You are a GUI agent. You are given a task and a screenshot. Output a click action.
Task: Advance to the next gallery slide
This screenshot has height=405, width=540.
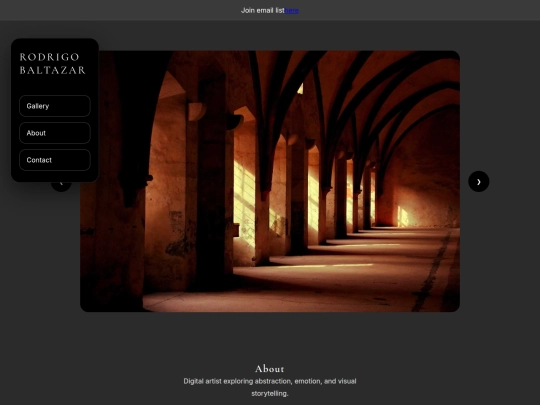pyautogui.click(x=479, y=181)
